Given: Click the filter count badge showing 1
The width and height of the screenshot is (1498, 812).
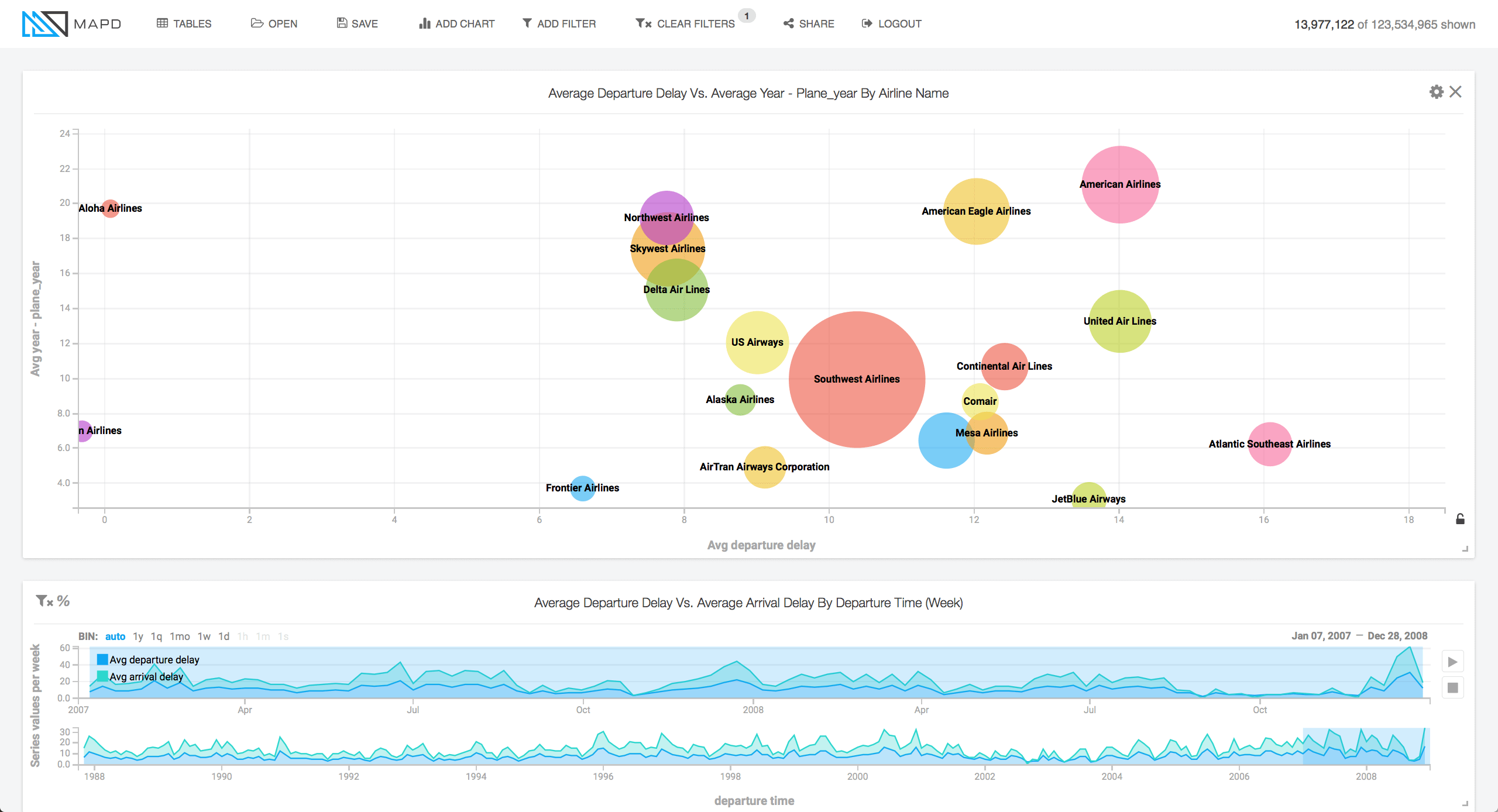Looking at the screenshot, I should click(x=747, y=16).
